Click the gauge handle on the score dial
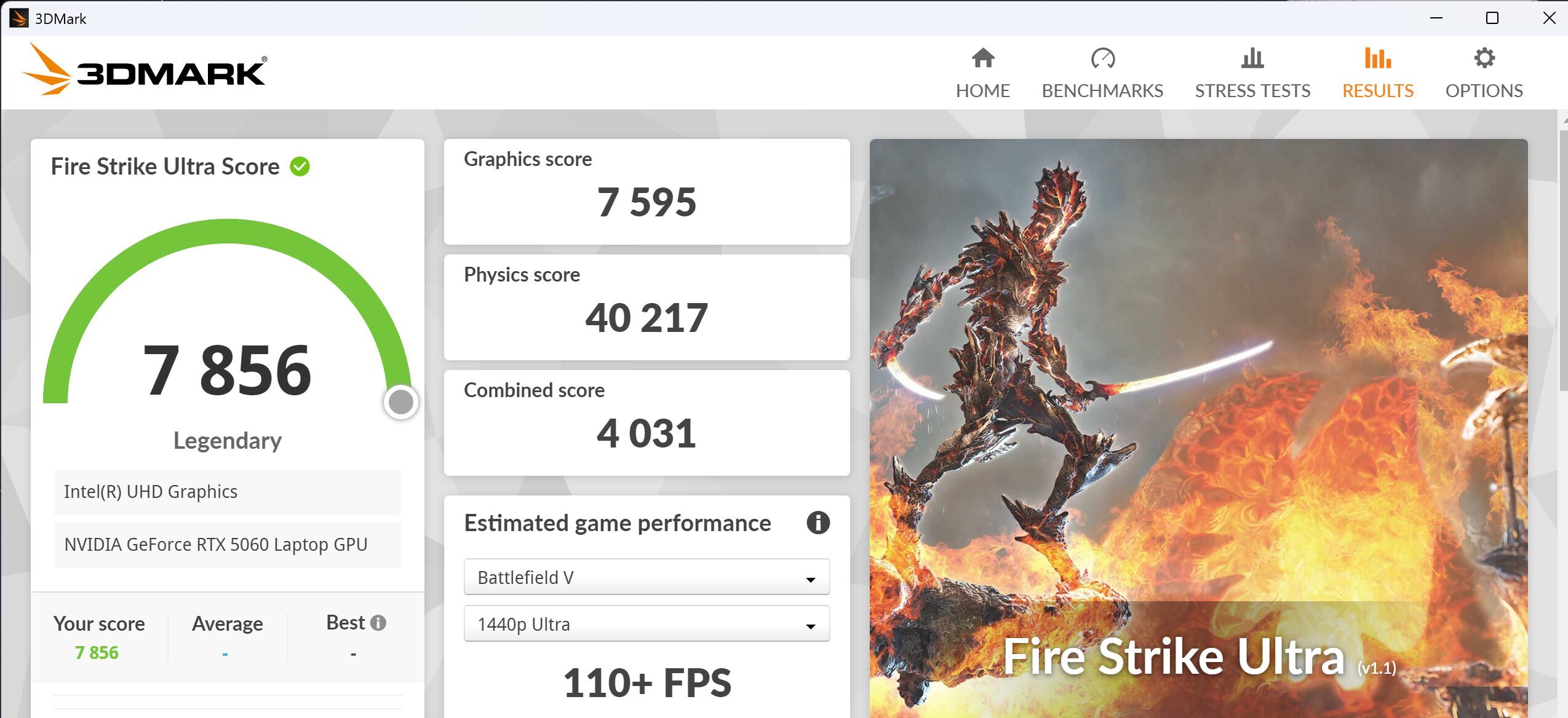 coord(401,403)
